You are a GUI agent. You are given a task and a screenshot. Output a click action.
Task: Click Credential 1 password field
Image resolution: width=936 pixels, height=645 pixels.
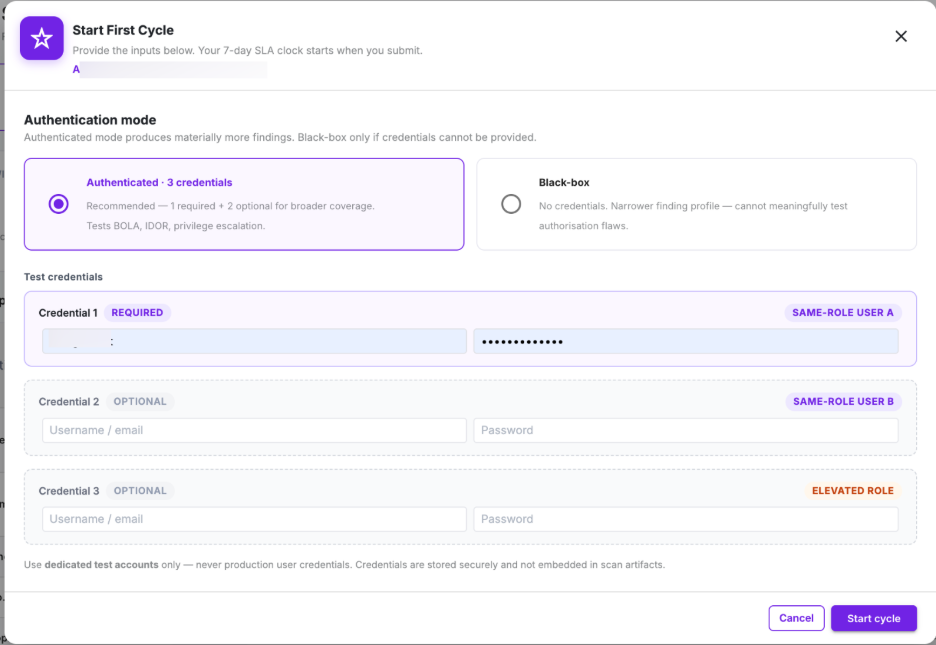[x=686, y=341]
